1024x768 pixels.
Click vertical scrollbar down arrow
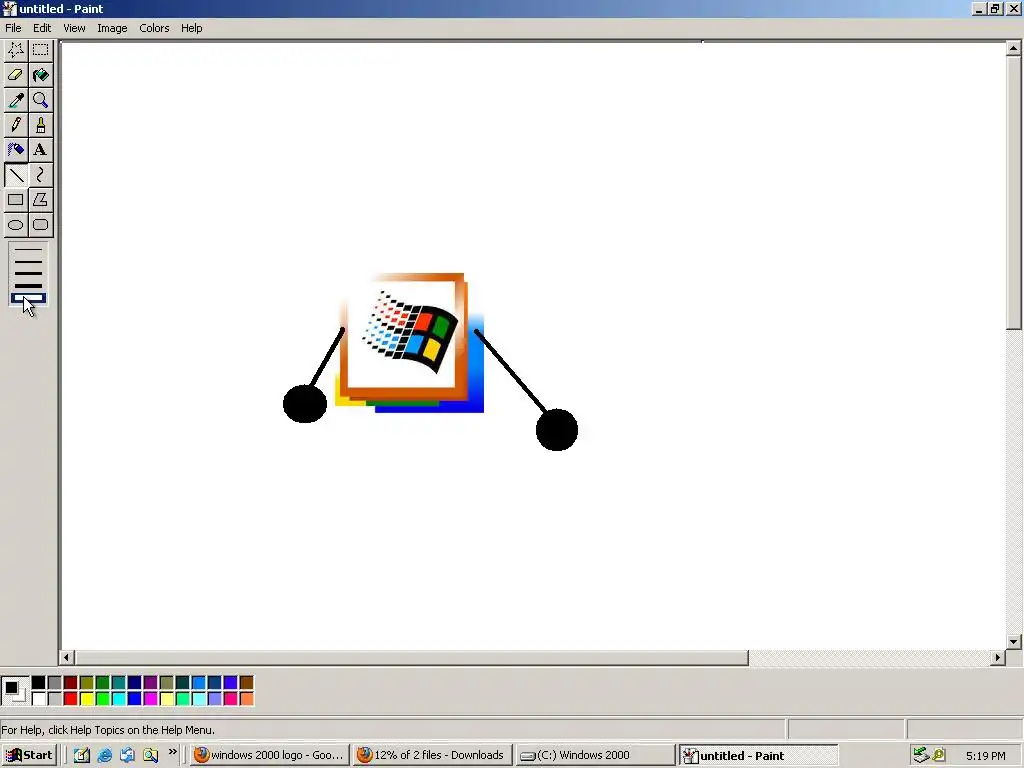click(x=1014, y=642)
